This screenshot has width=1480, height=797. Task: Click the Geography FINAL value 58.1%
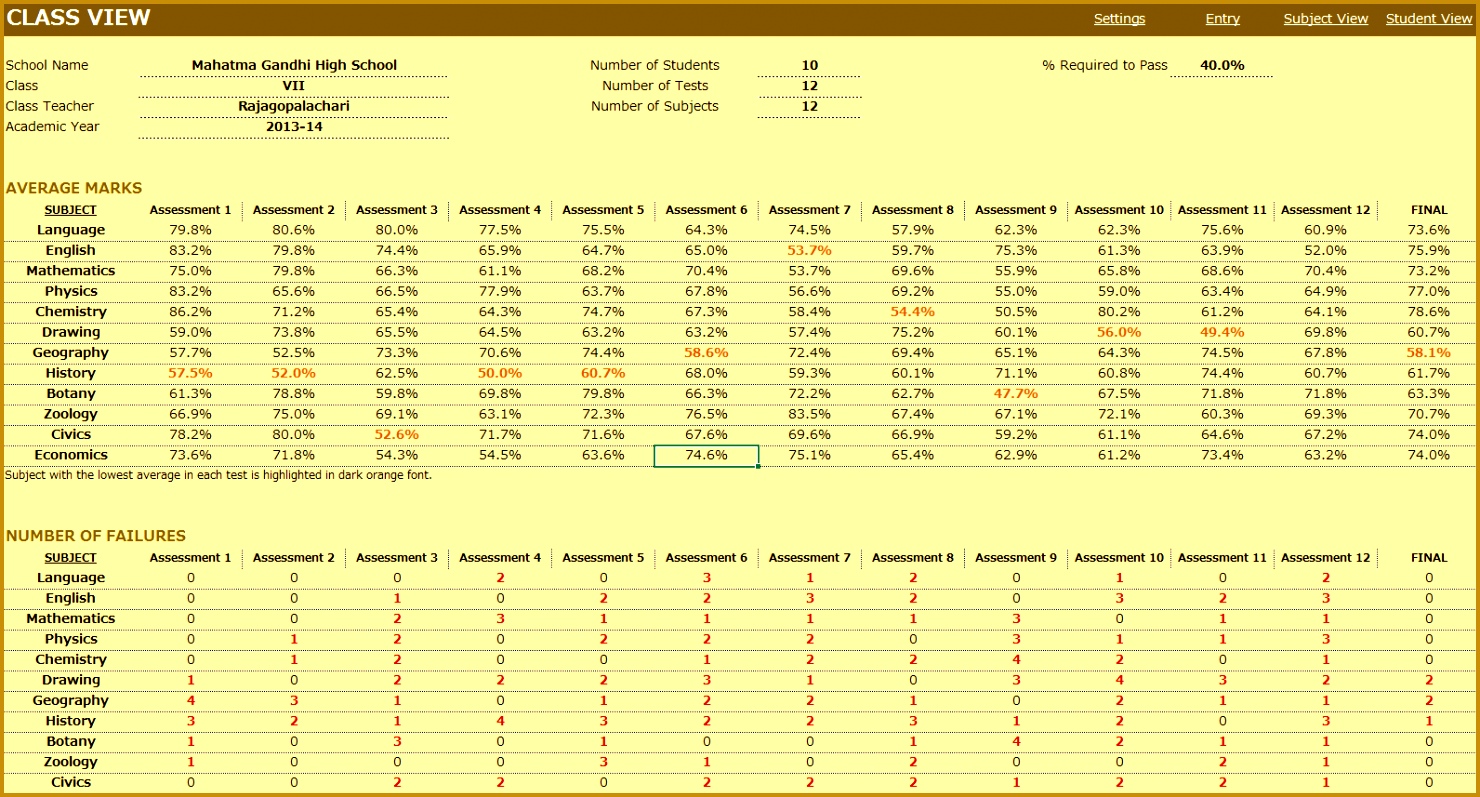click(x=1429, y=352)
